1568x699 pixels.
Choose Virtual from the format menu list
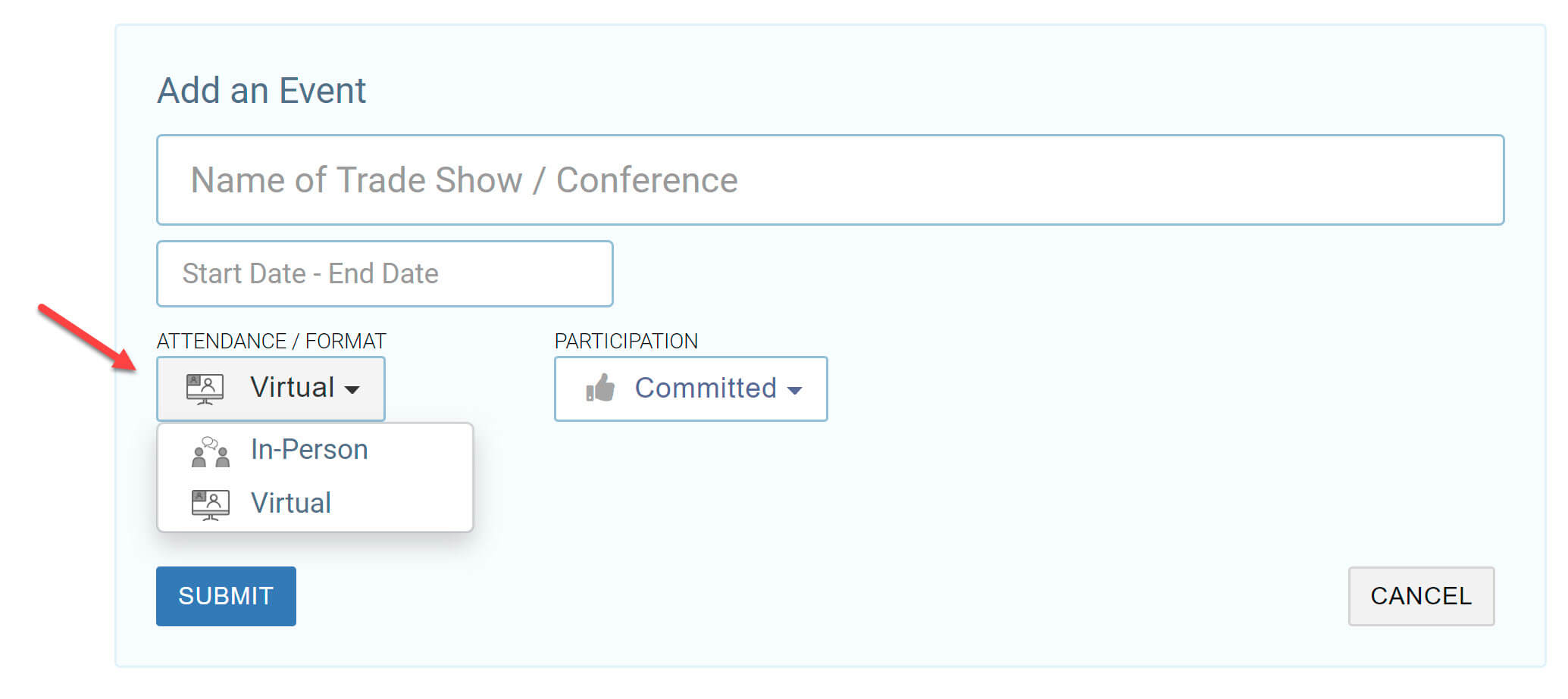pyautogui.click(x=291, y=504)
